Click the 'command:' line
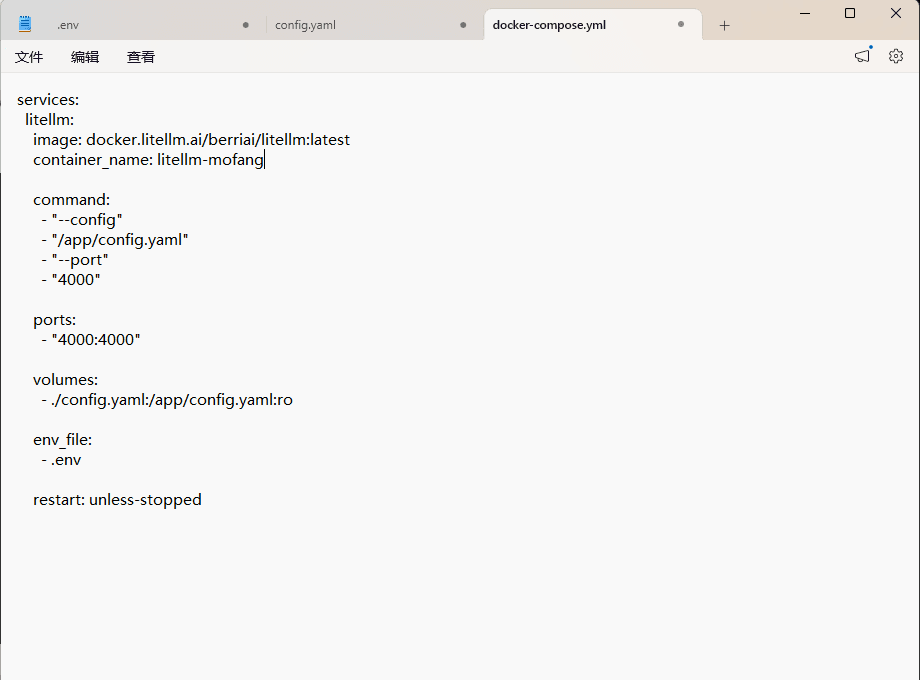The width and height of the screenshot is (920, 680). [x=72, y=199]
